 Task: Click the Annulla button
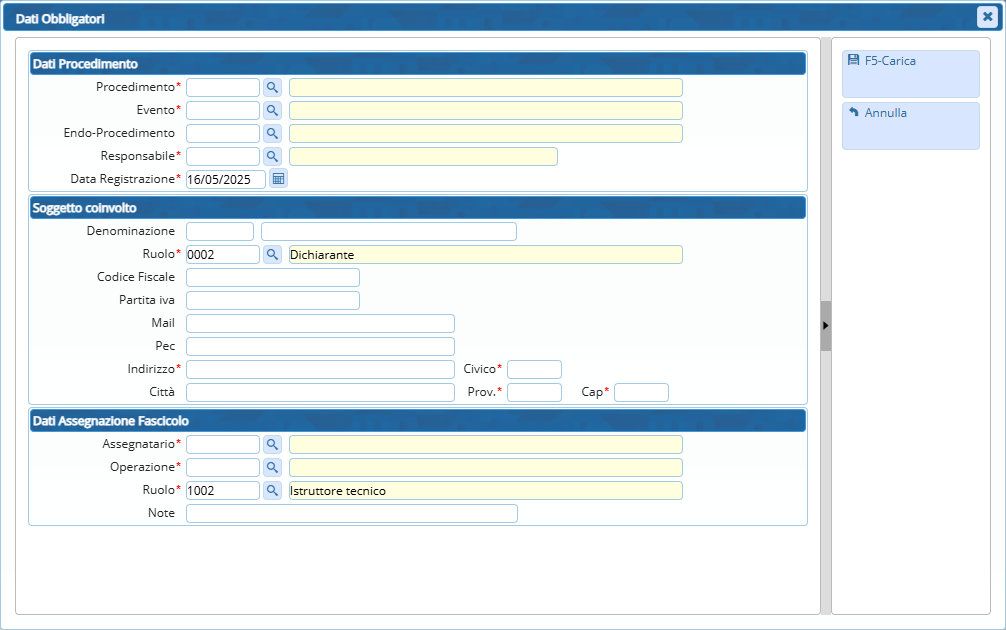click(x=910, y=125)
